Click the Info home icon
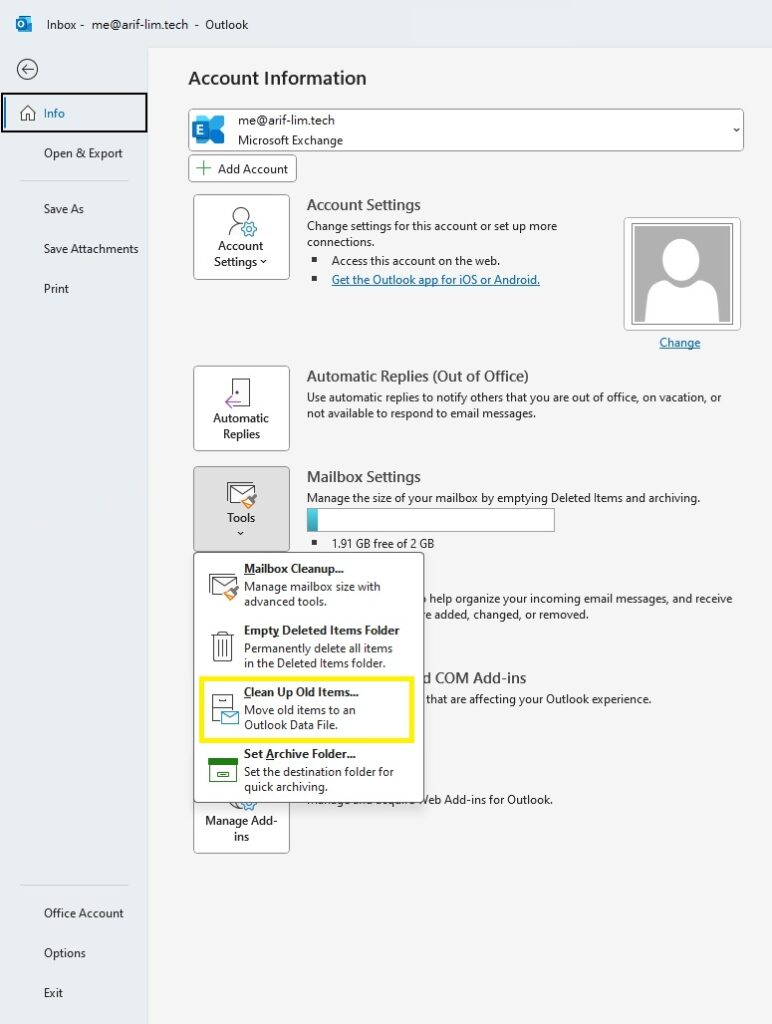Image resolution: width=772 pixels, height=1024 pixels. (27, 113)
